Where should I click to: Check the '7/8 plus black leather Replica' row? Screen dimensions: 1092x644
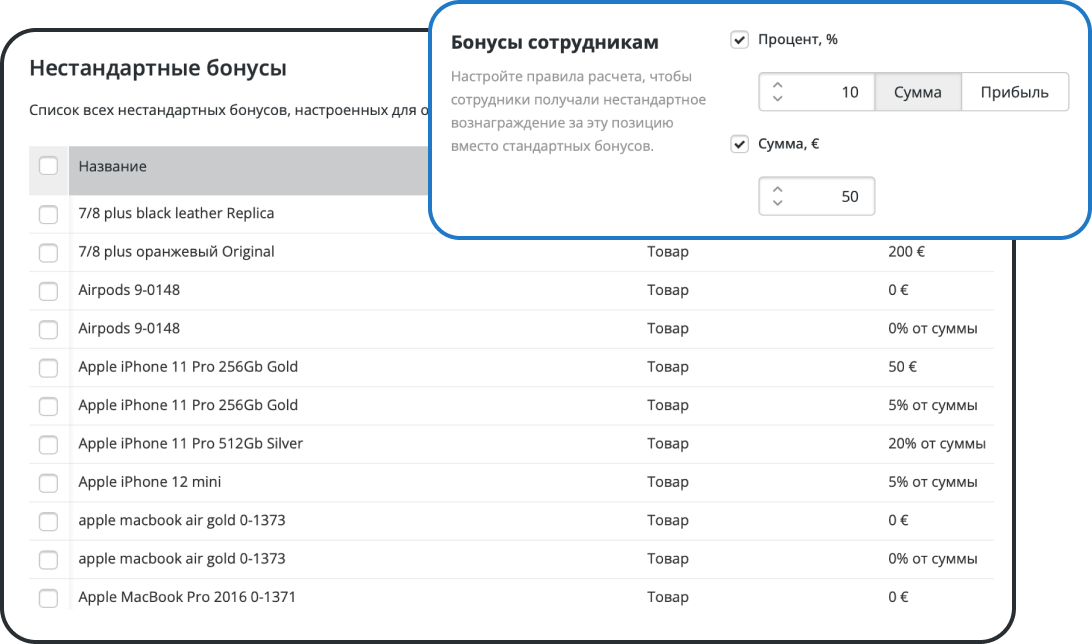coord(48,214)
